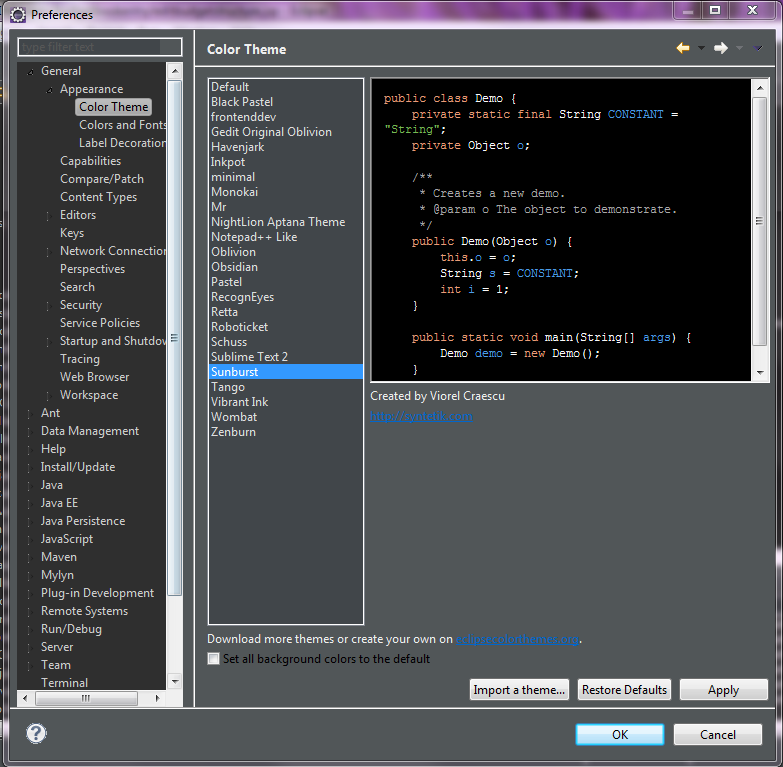Click the Apply button
The width and height of the screenshot is (783, 767).
tap(723, 690)
